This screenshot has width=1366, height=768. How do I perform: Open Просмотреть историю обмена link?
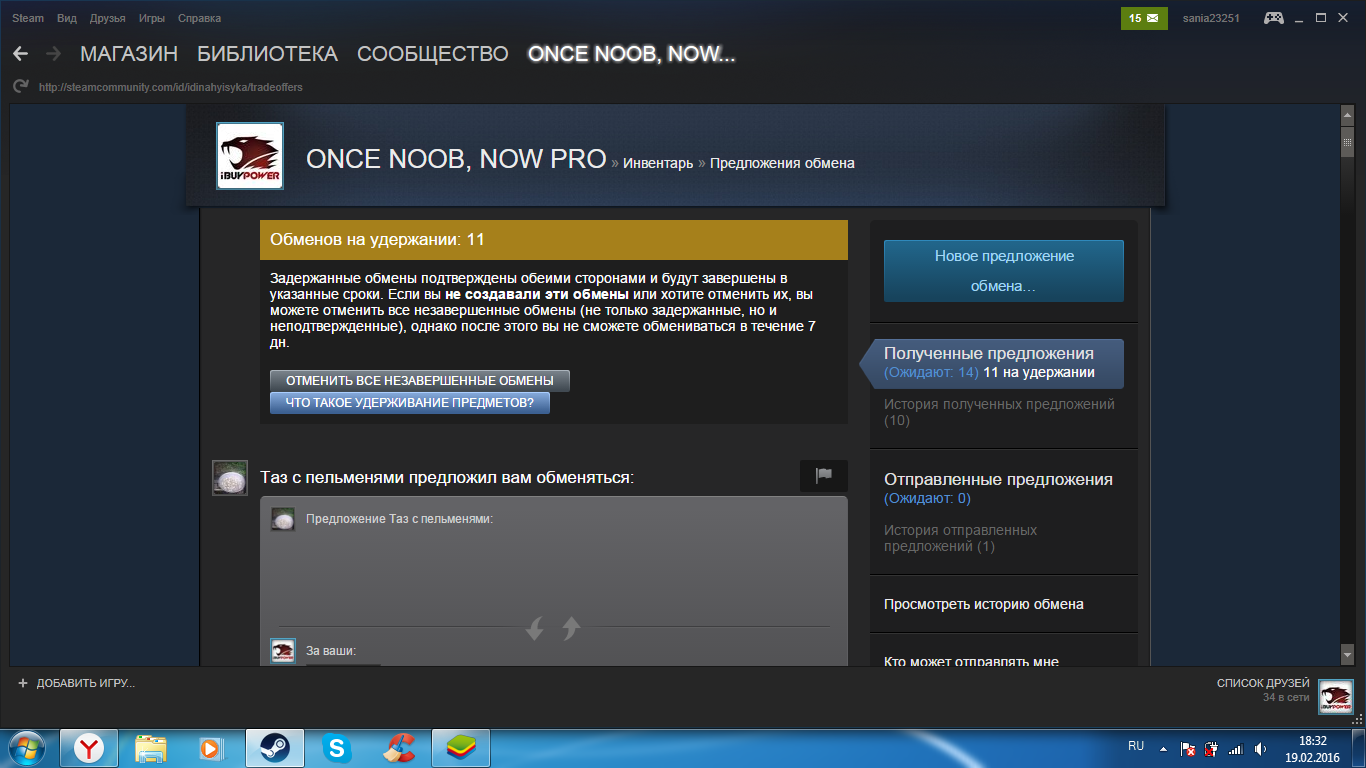[984, 604]
